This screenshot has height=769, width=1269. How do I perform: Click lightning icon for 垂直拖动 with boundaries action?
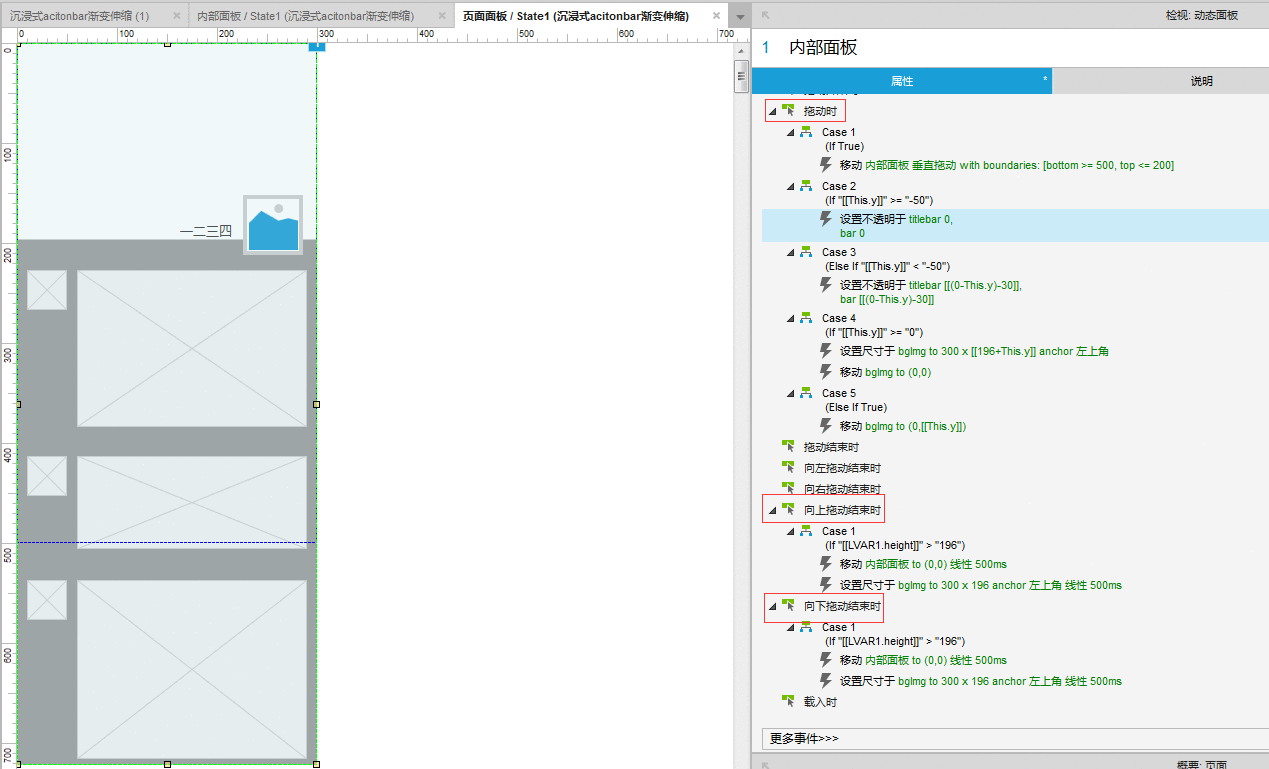[x=826, y=164]
